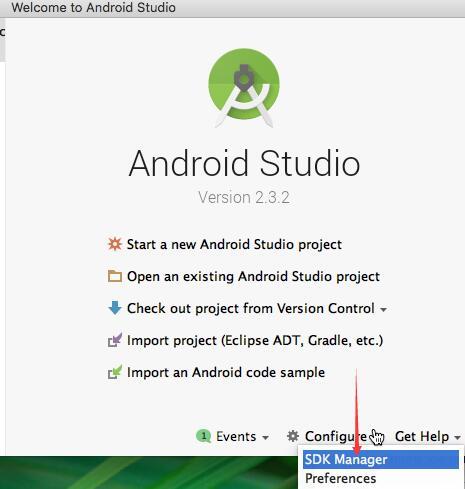
Task: Click the new project starburst icon
Action: click(x=115, y=244)
